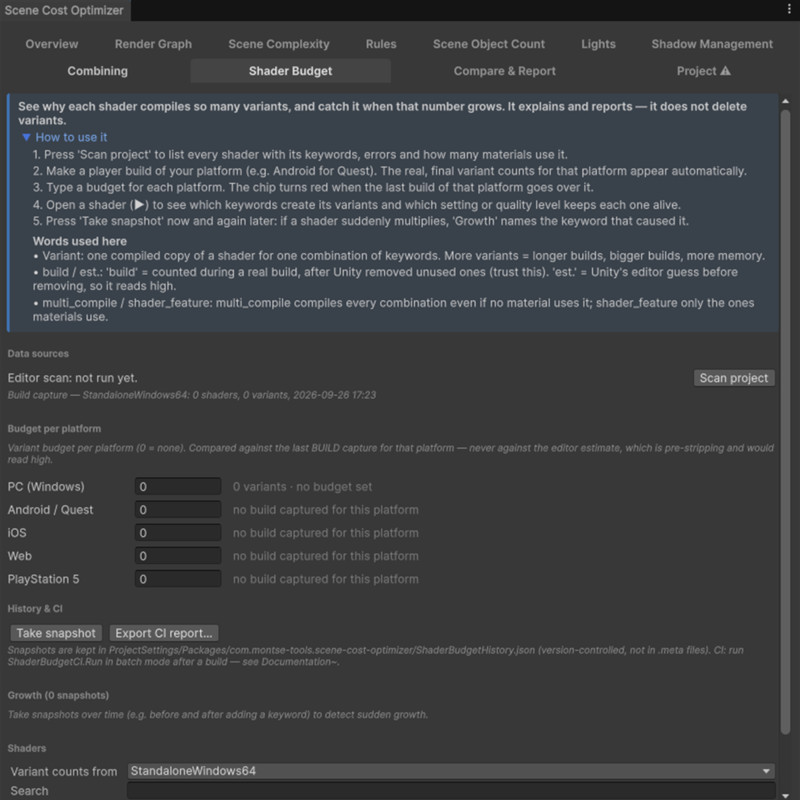Click the 'Growth (0 snapshots)' heading
The width and height of the screenshot is (800, 800).
pos(58,695)
